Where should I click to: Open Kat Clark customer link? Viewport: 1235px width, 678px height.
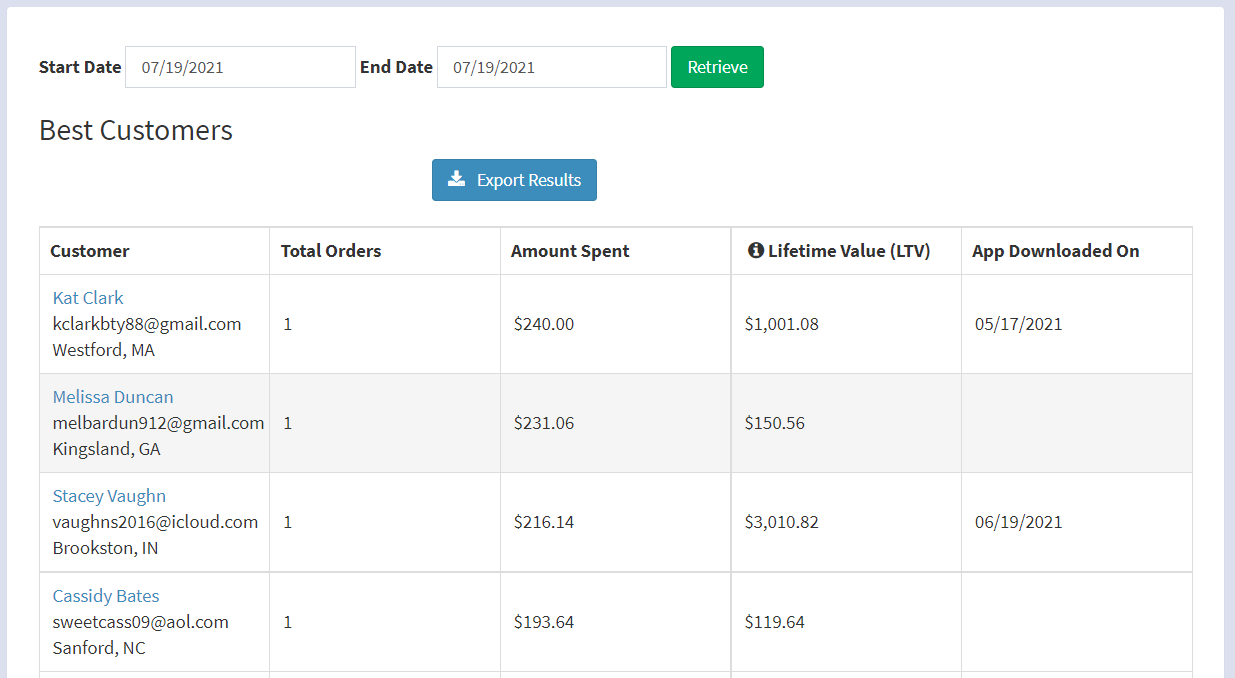point(88,298)
